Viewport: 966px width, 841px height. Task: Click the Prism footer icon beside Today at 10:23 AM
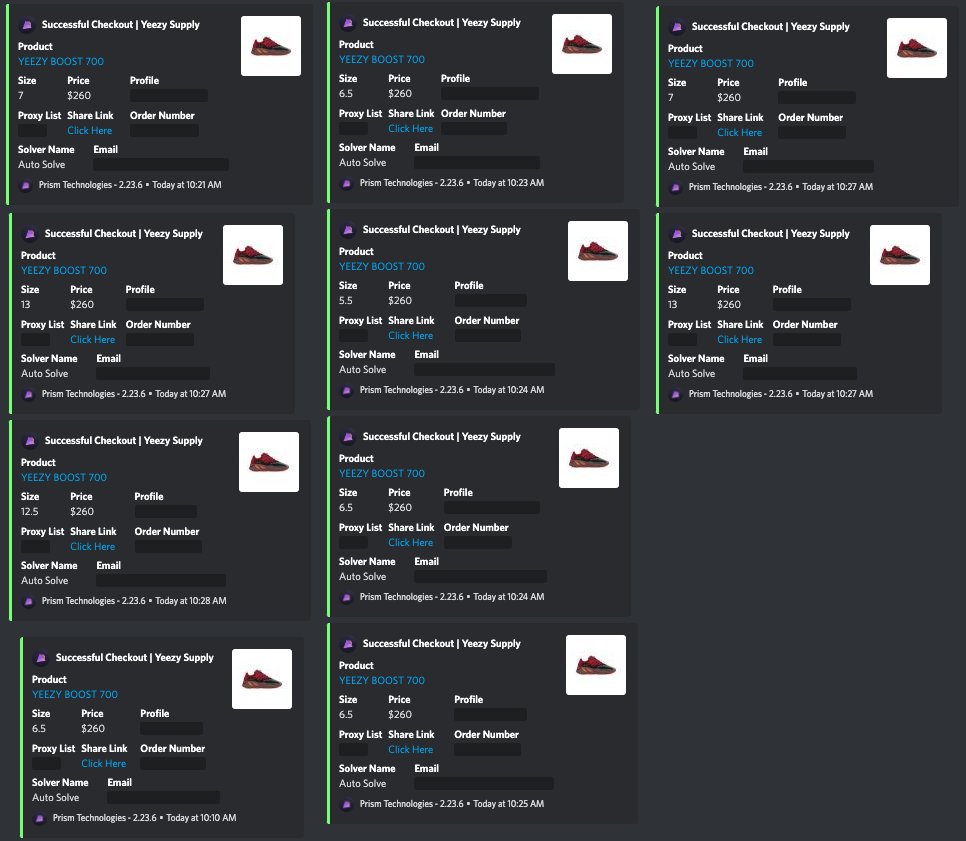(x=347, y=184)
